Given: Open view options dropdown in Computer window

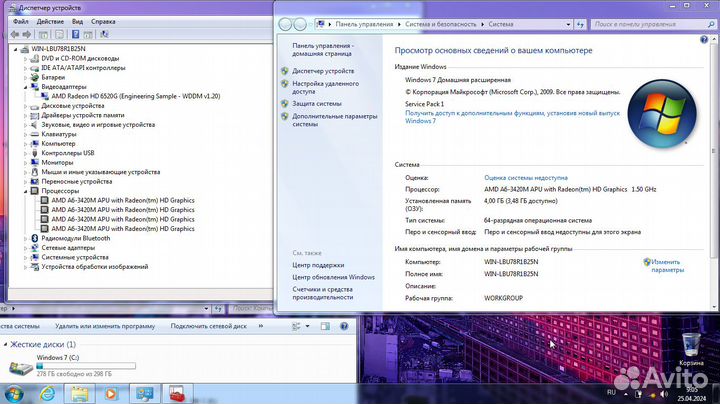Looking at the screenshot, I should click(307, 326).
